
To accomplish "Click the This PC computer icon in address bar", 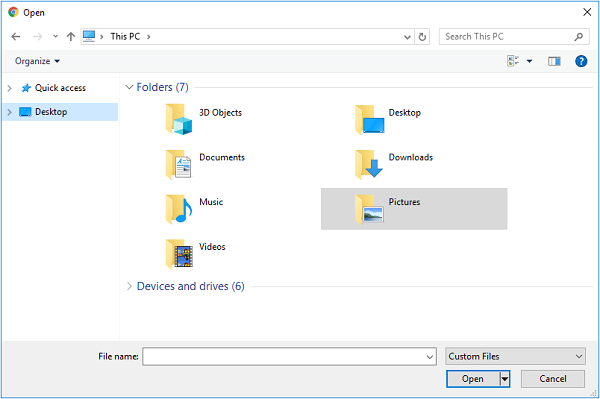I will pyautogui.click(x=89, y=36).
